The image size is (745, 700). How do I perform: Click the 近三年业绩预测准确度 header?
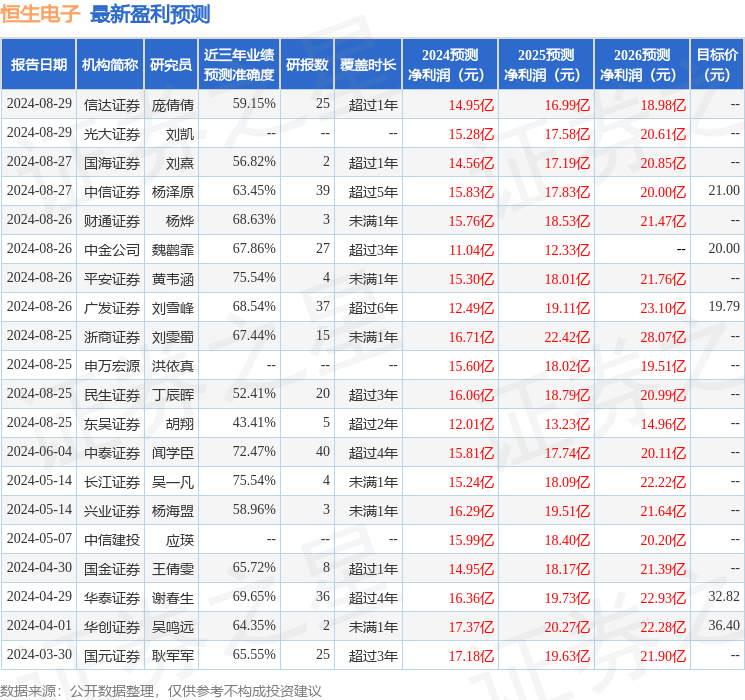point(239,64)
